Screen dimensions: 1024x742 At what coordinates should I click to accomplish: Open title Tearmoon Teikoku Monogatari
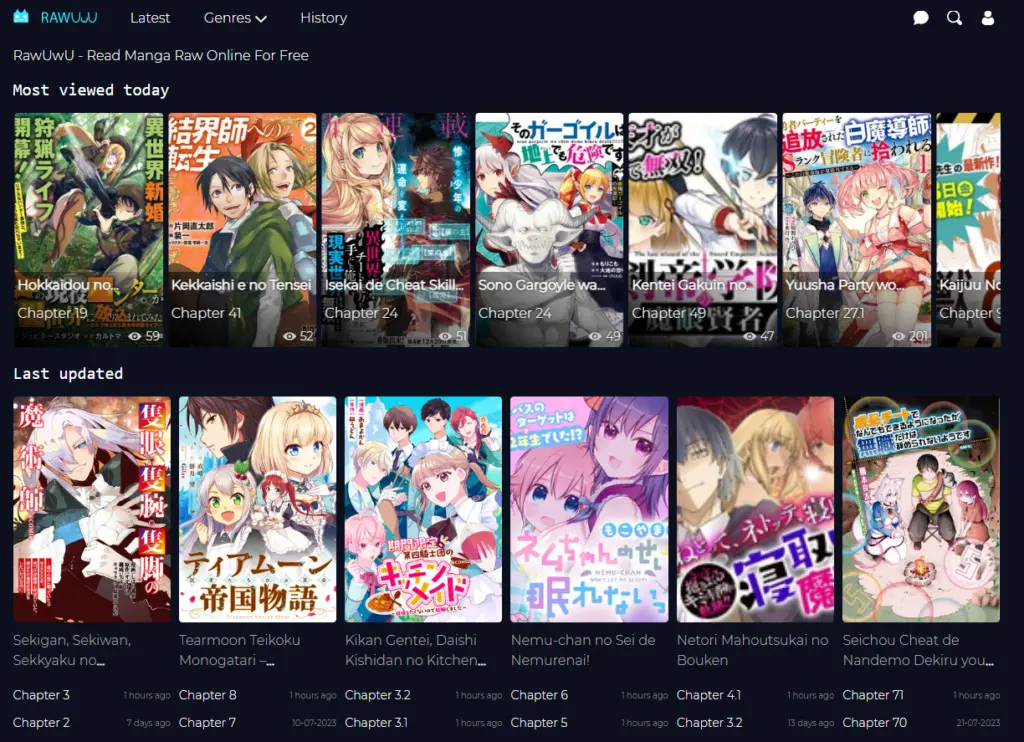tap(239, 650)
